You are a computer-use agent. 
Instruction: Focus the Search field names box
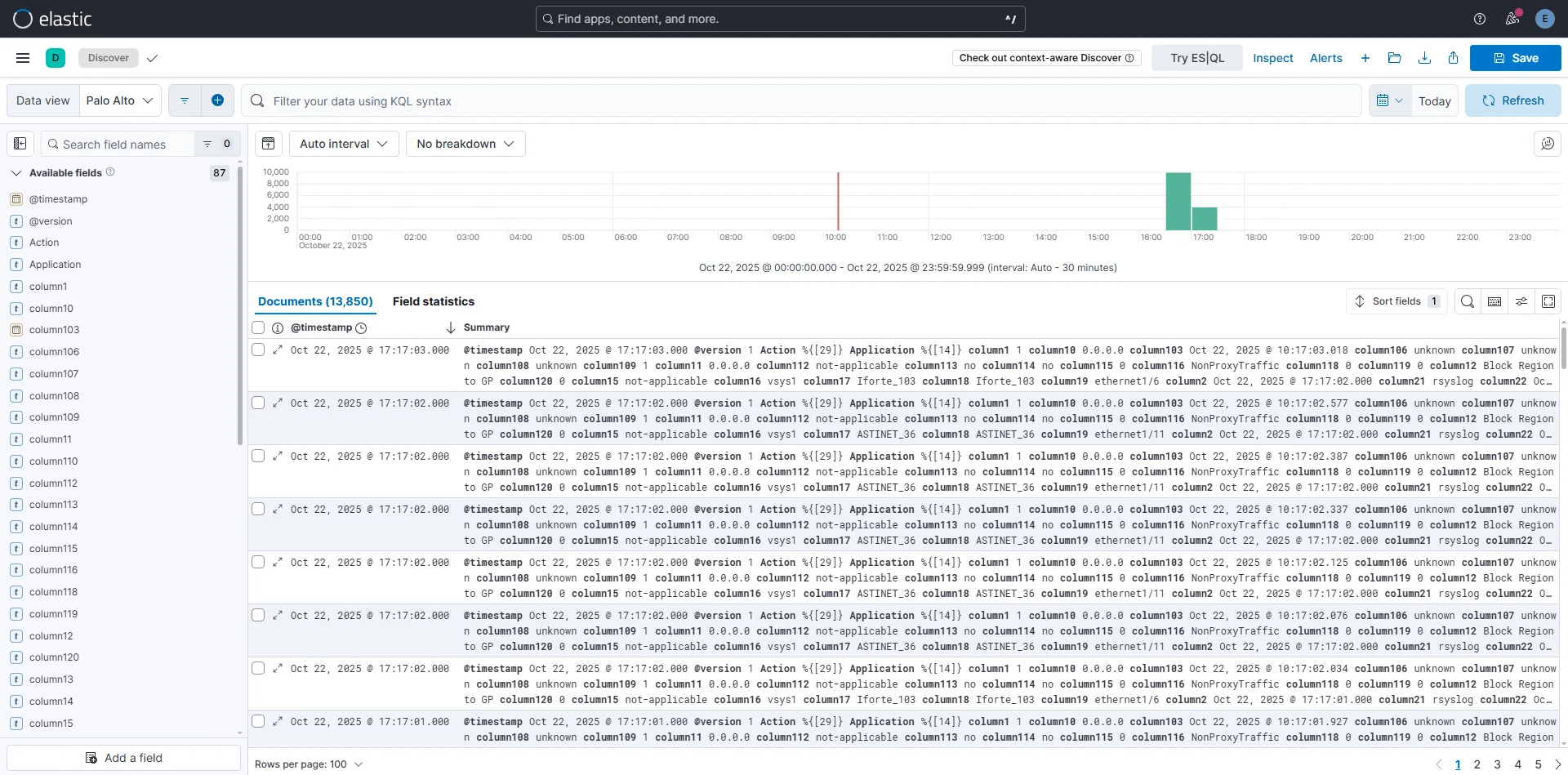pyautogui.click(x=118, y=144)
